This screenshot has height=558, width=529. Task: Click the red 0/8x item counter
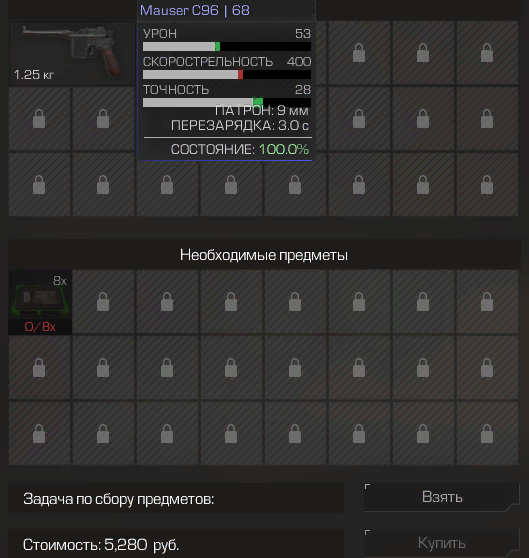tap(40, 327)
